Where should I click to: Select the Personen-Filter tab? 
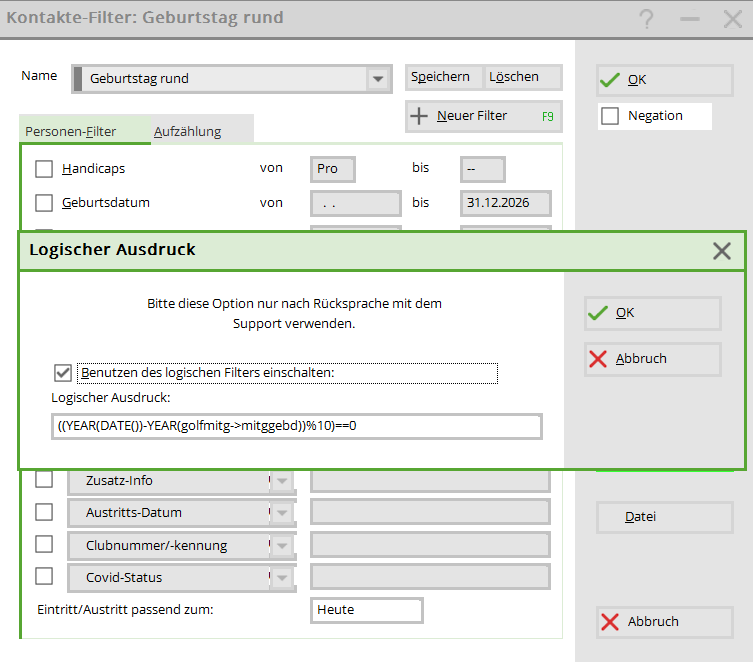[x=71, y=131]
